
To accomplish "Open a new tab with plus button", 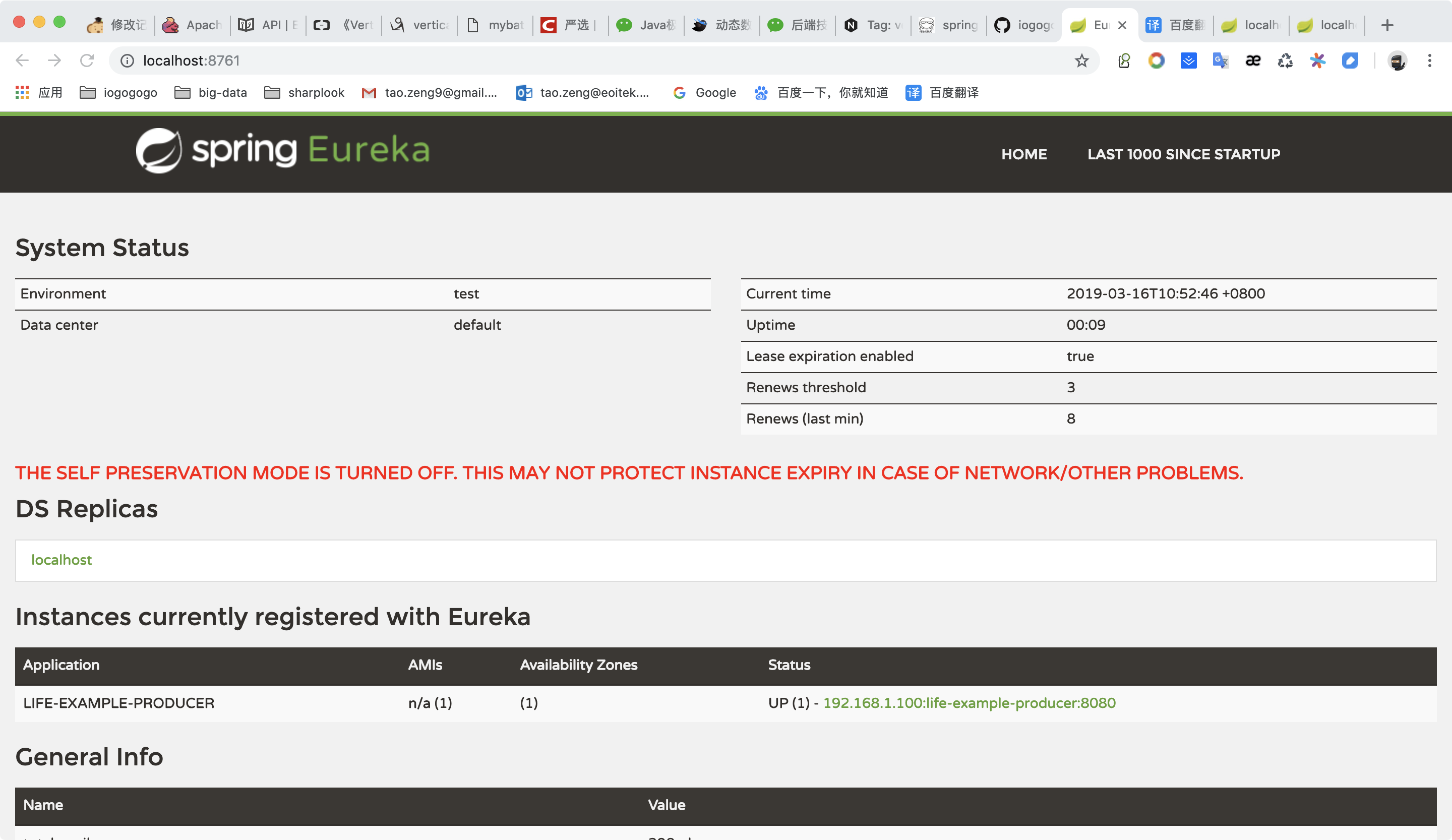I will tap(1387, 25).
